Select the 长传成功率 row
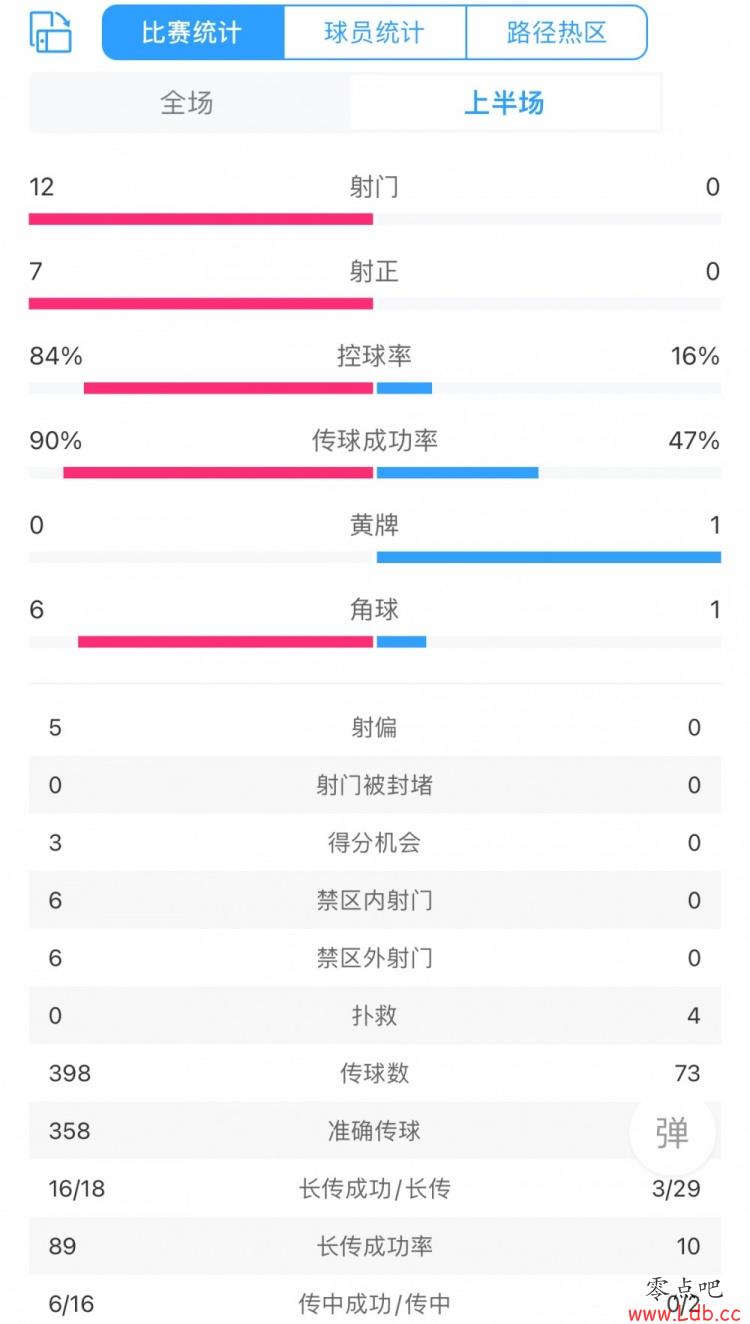Image resolution: width=750 pixels, height=1324 pixels. point(375,1247)
